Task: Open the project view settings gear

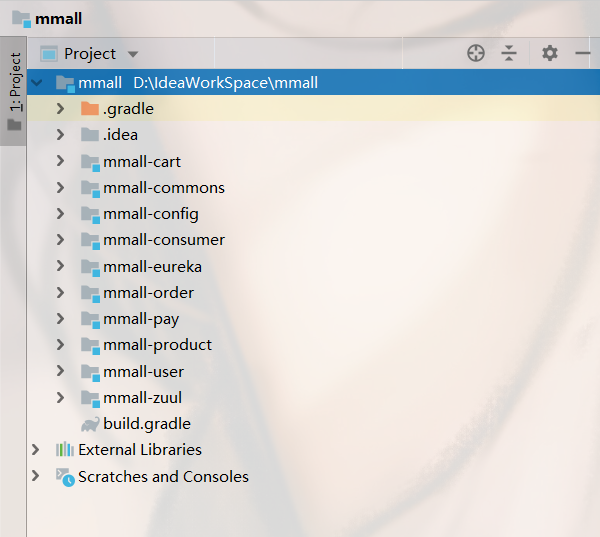Action: 549,53
